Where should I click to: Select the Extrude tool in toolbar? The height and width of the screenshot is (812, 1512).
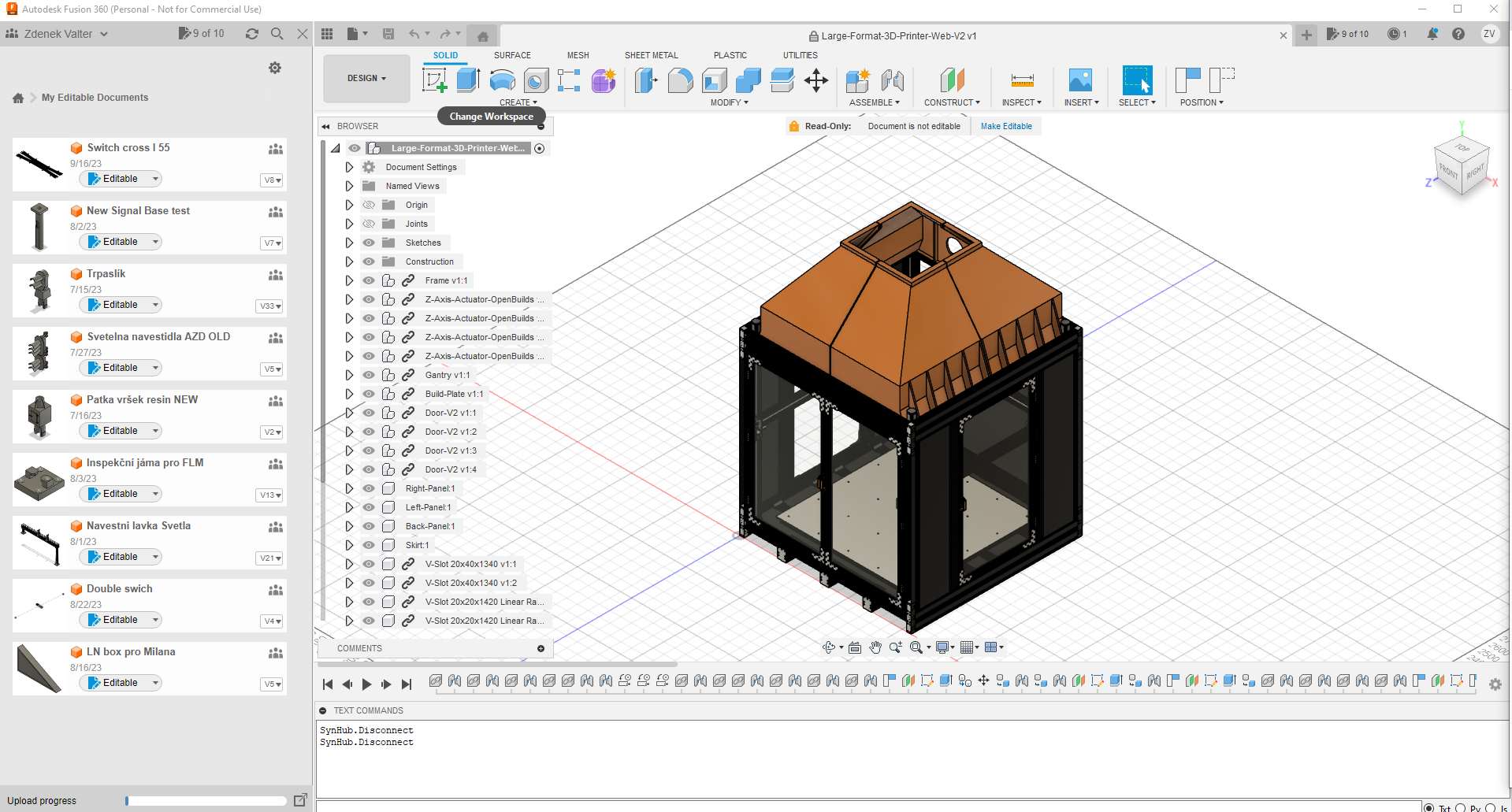pyautogui.click(x=468, y=80)
